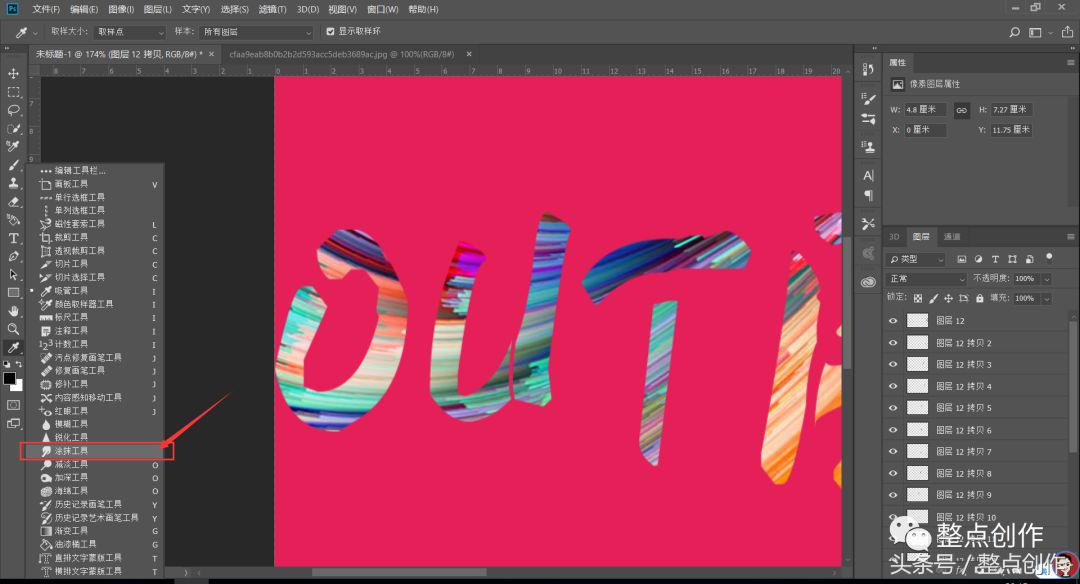Image resolution: width=1080 pixels, height=584 pixels.
Task: Open the History panel icon
Action: click(868, 69)
